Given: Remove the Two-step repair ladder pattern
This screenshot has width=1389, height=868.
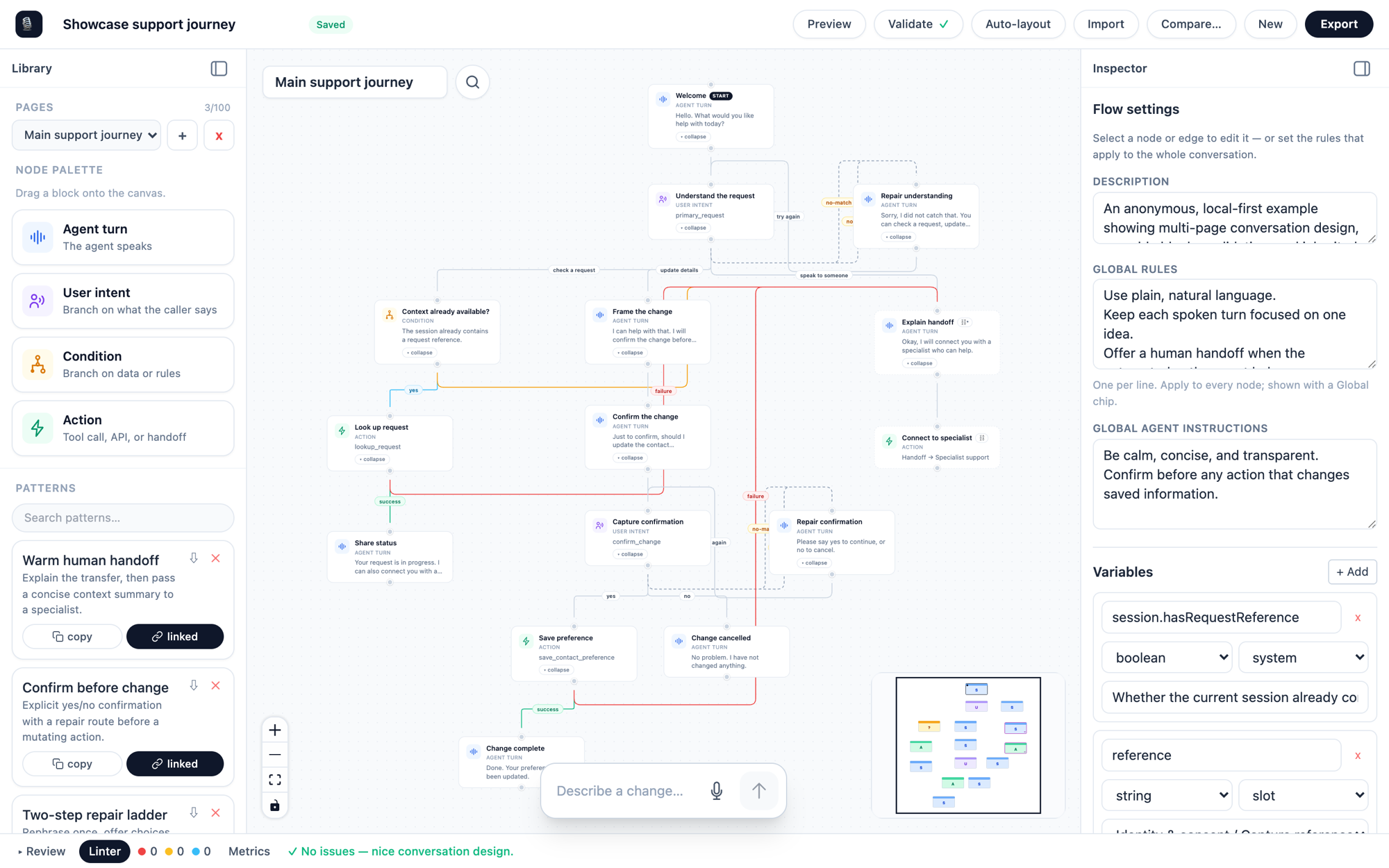Looking at the screenshot, I should click(216, 812).
